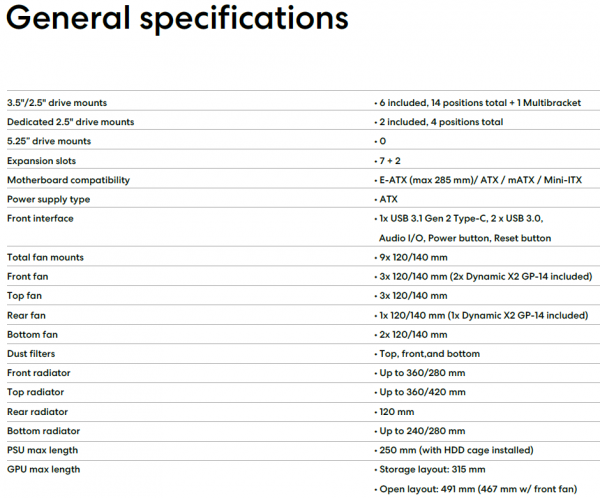The height and width of the screenshot is (498, 600).
Task: Click the Expansion slots value 7 + 2
Action: click(x=390, y=161)
